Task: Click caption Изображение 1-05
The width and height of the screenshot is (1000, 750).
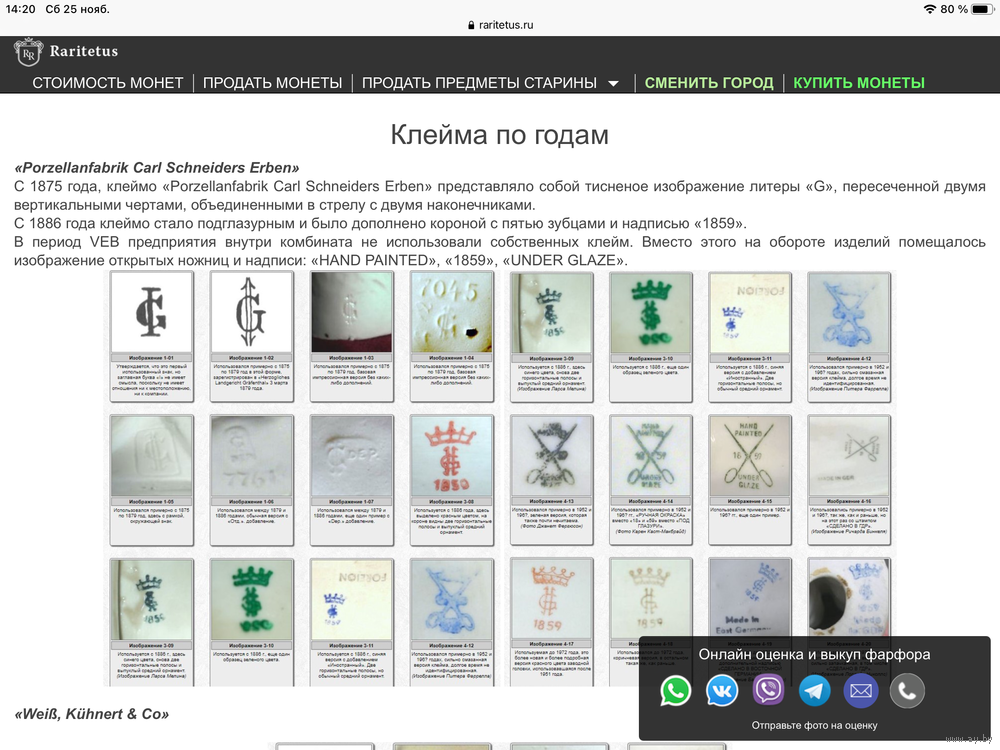Action: (152, 502)
